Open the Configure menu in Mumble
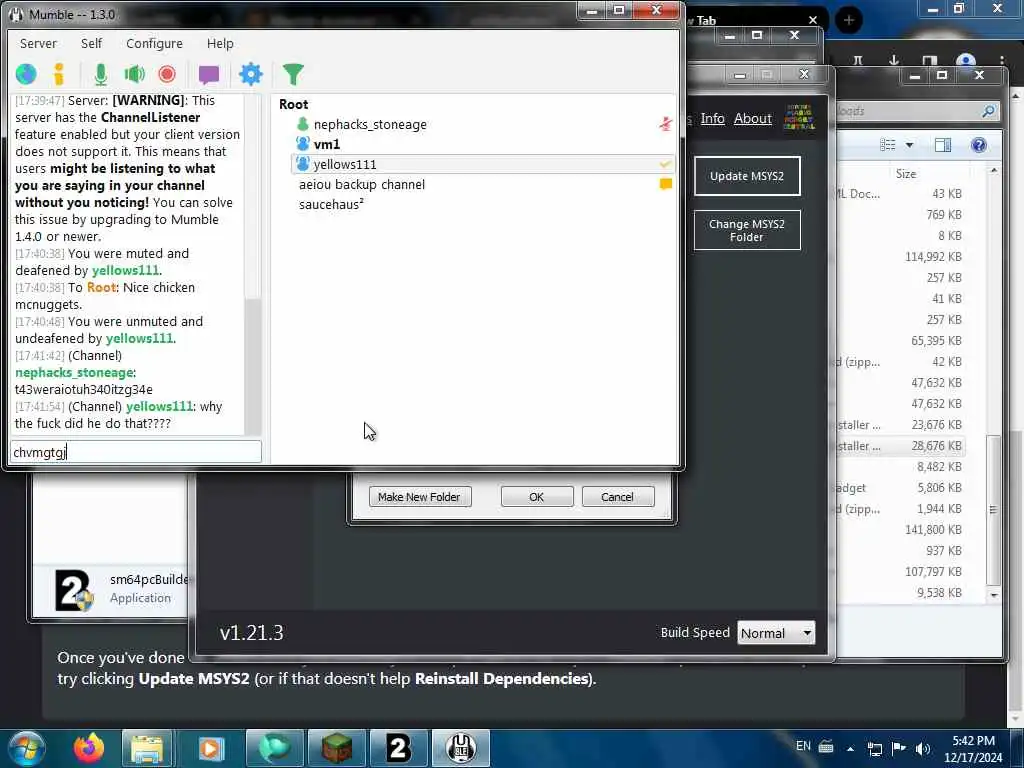The image size is (1024, 768). click(154, 43)
